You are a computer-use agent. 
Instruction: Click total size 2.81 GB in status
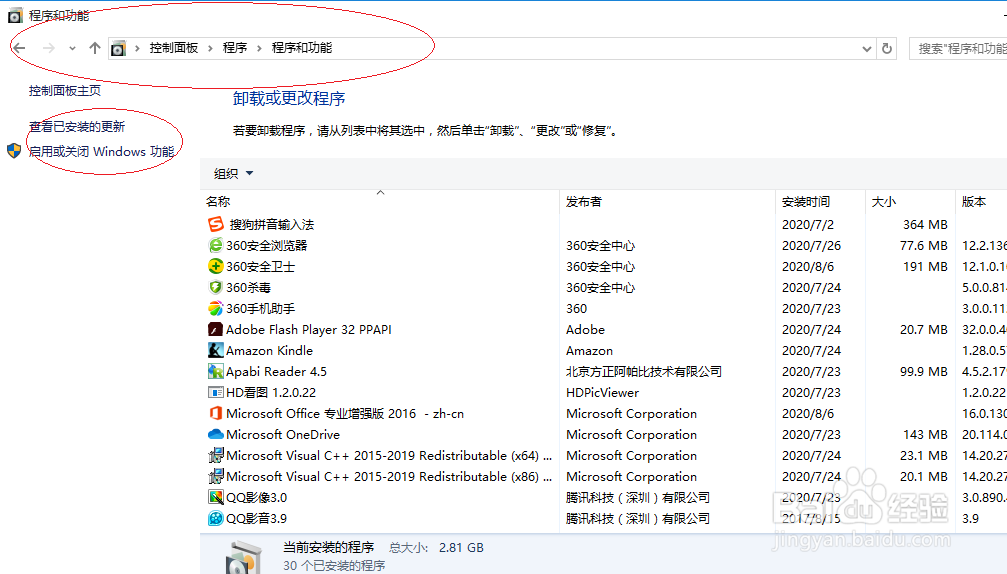click(461, 548)
